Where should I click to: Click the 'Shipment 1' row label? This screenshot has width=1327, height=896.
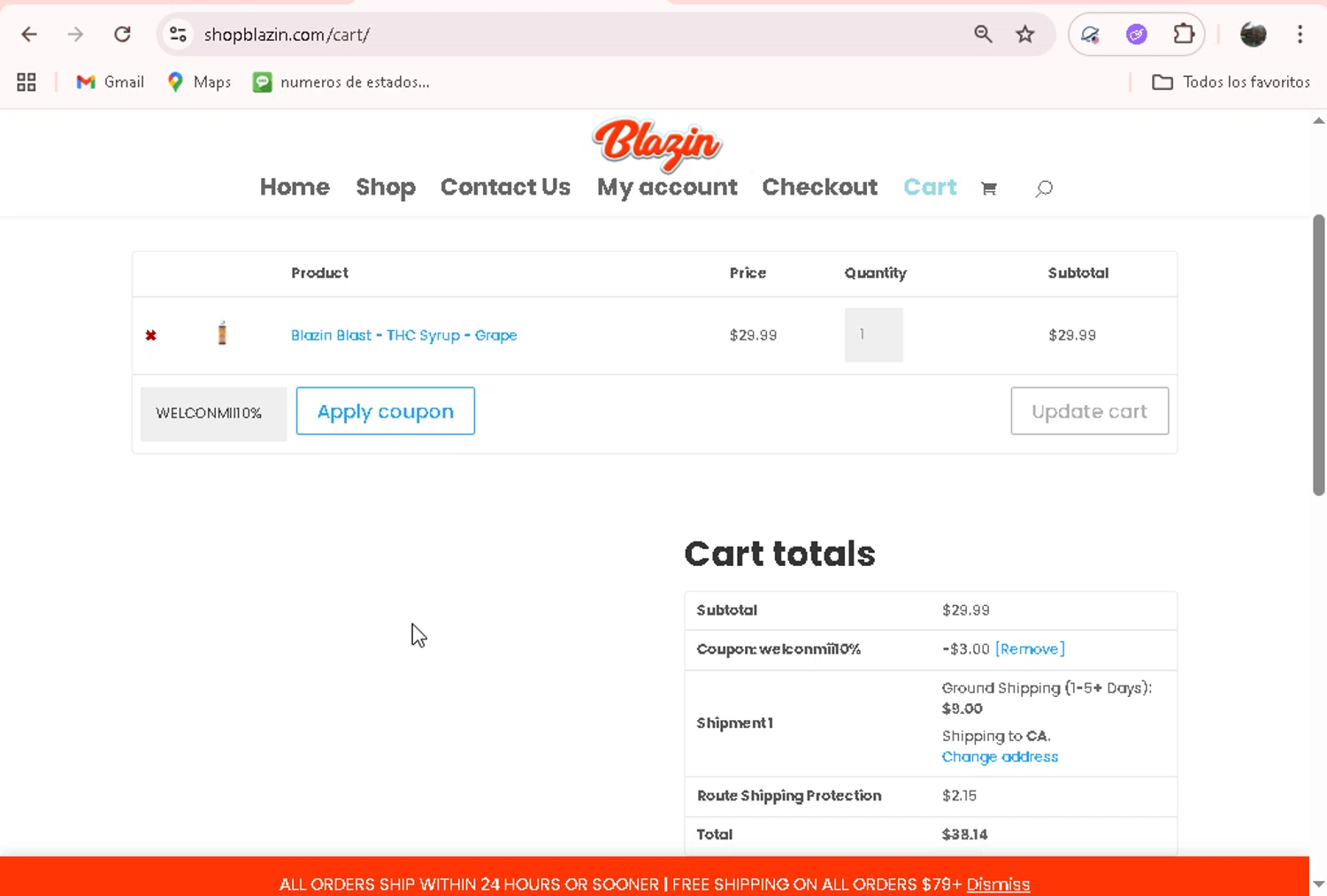tap(734, 724)
